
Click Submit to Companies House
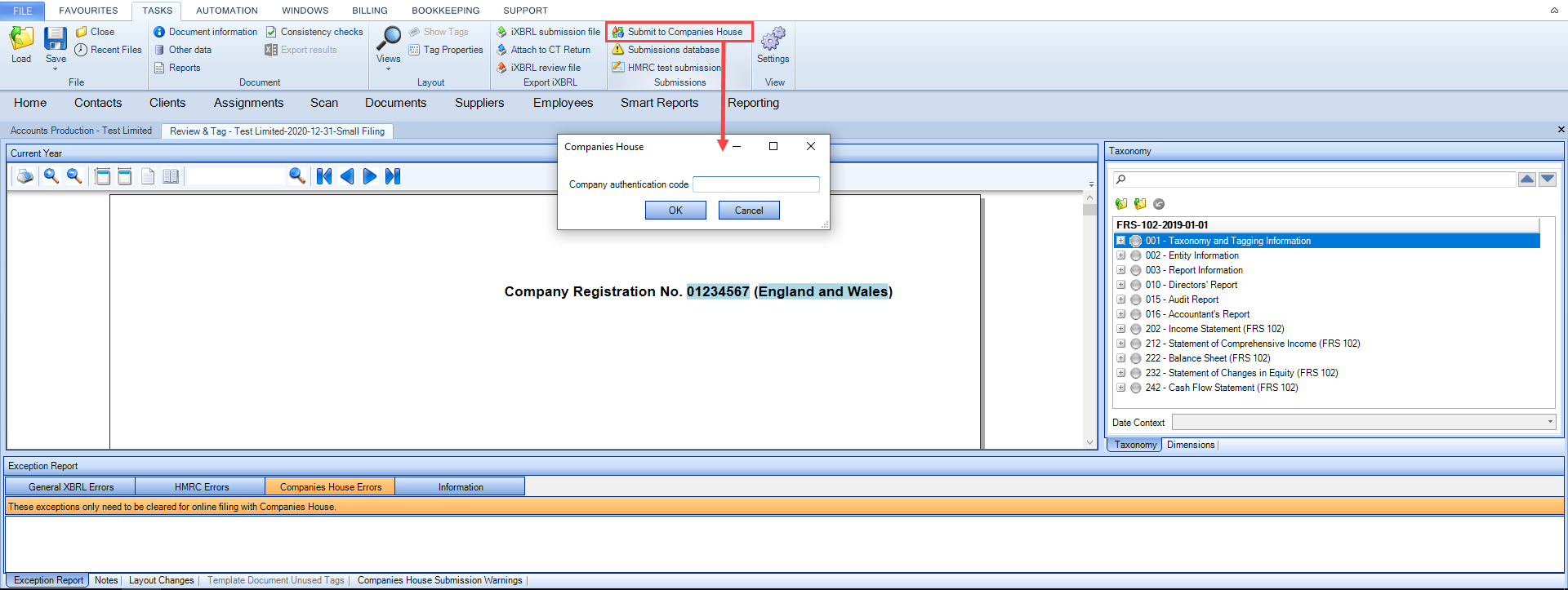[678, 32]
